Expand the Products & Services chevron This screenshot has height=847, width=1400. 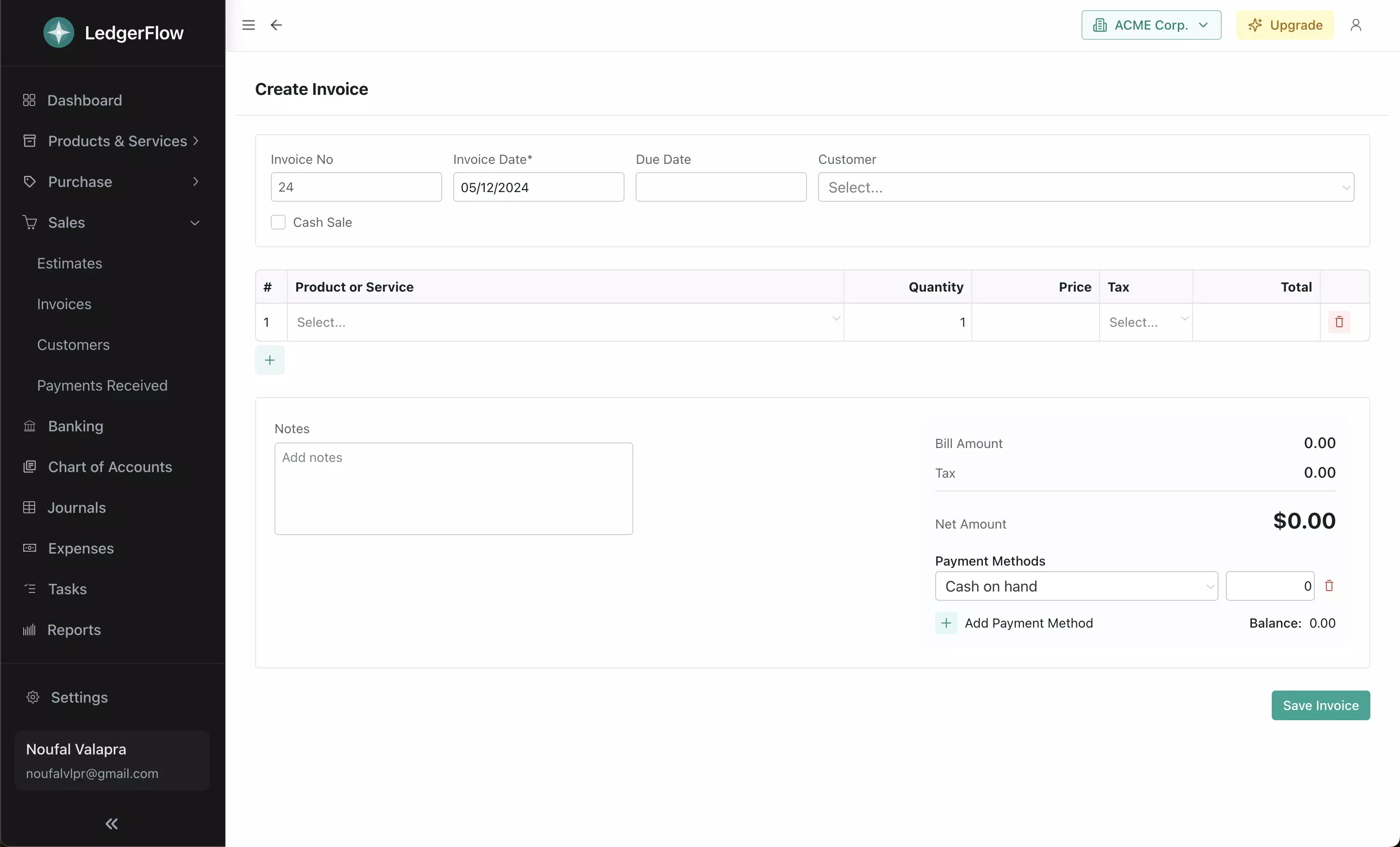[195, 140]
